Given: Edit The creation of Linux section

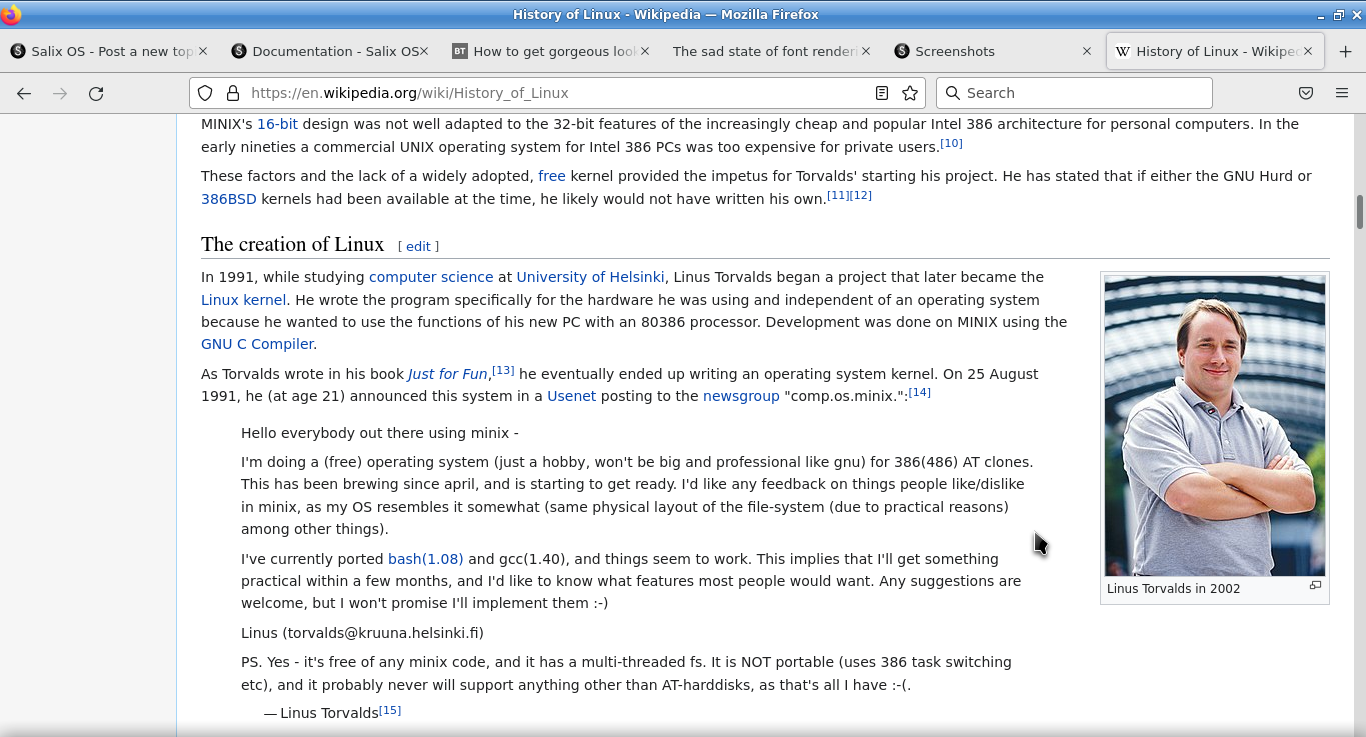Looking at the screenshot, I should (418, 246).
